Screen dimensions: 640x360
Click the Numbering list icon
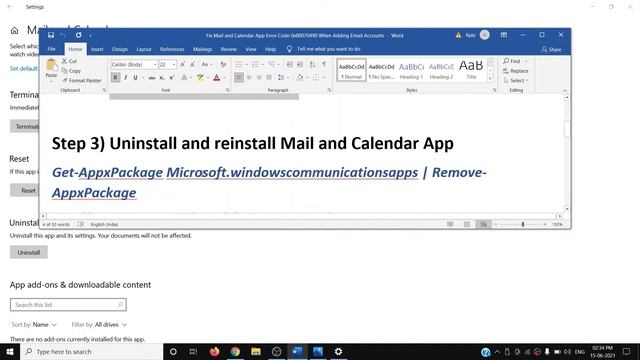255,64
